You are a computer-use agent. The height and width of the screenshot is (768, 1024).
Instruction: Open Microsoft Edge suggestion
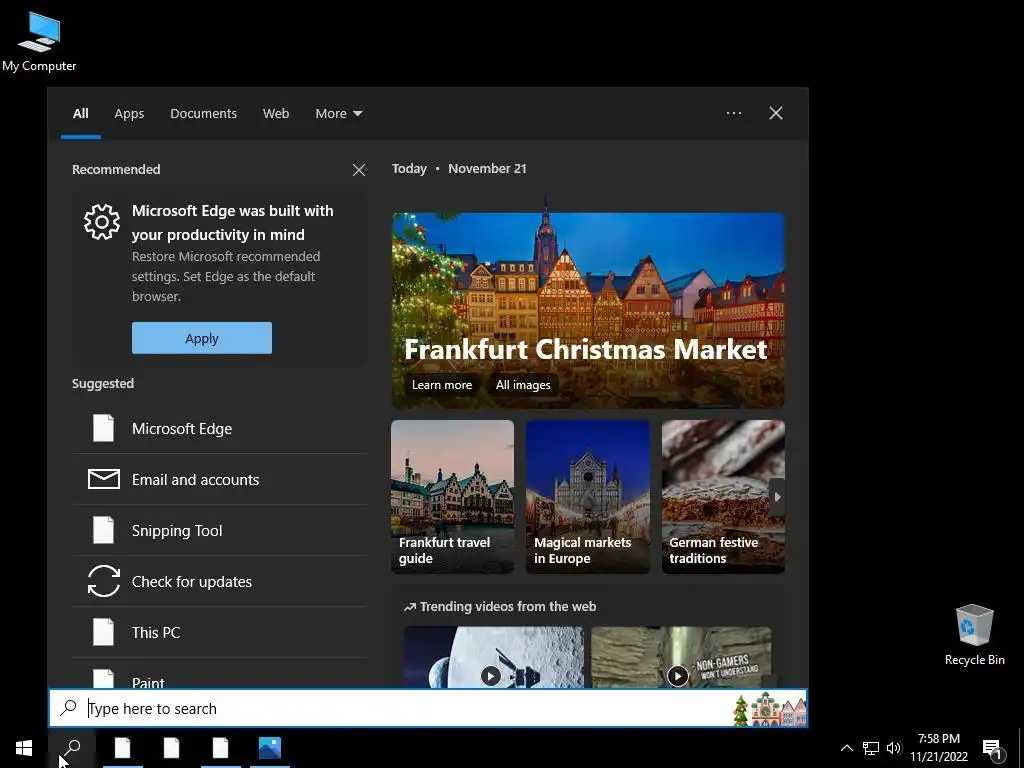click(x=219, y=428)
